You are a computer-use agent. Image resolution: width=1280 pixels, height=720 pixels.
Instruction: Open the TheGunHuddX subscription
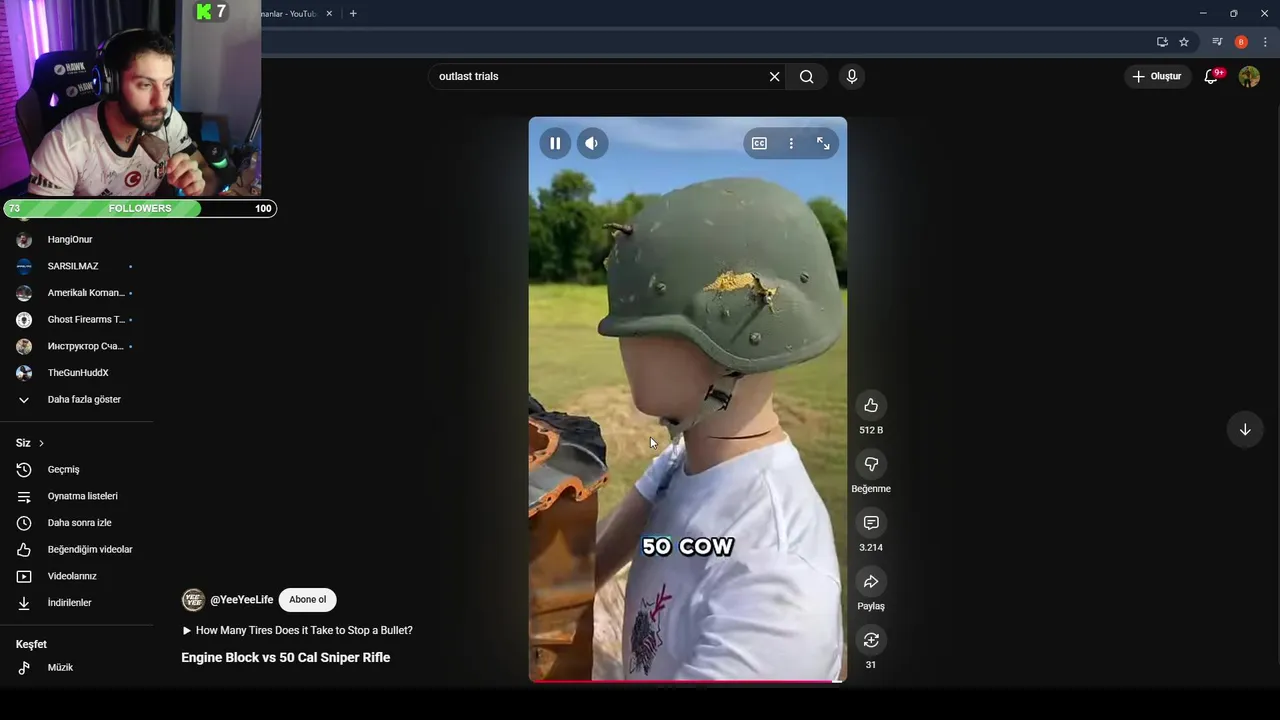tap(76, 373)
